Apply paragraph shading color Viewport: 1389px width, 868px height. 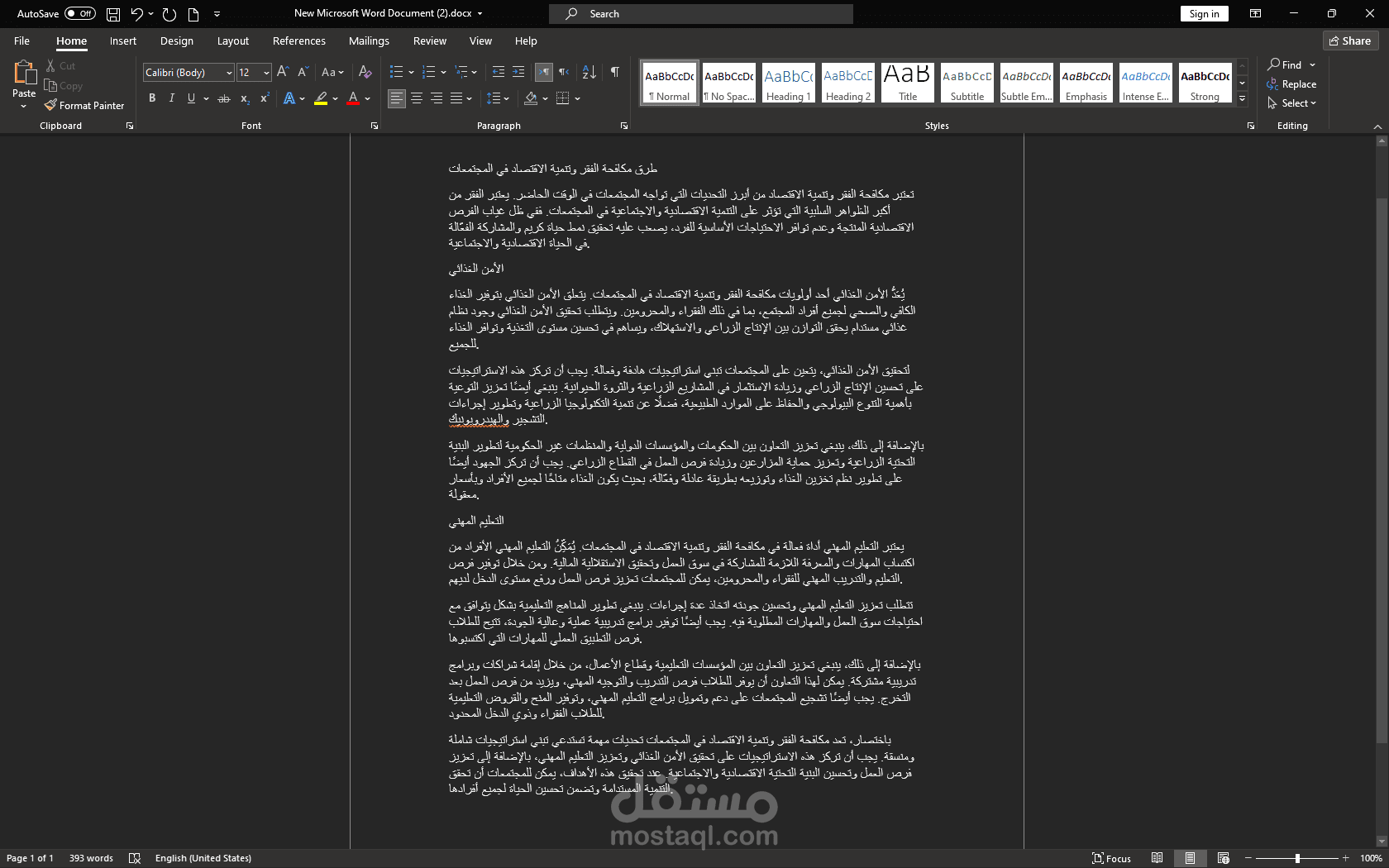pos(531,98)
